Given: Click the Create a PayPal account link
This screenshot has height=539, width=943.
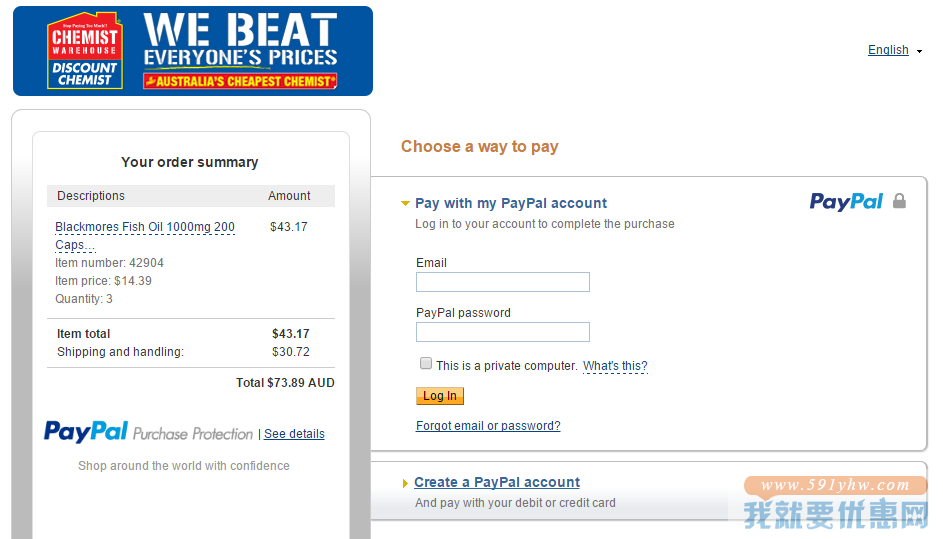Looking at the screenshot, I should click(x=497, y=482).
